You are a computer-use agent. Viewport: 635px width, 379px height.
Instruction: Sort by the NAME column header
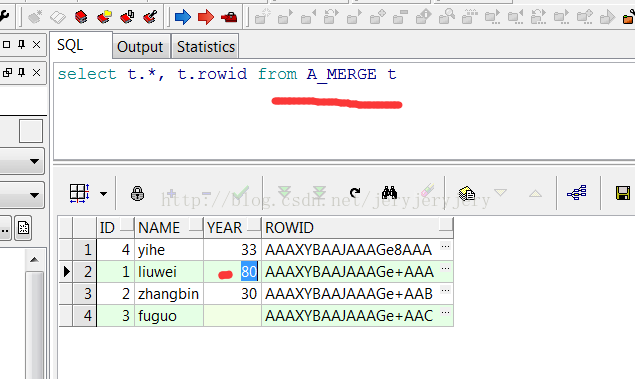click(169, 228)
